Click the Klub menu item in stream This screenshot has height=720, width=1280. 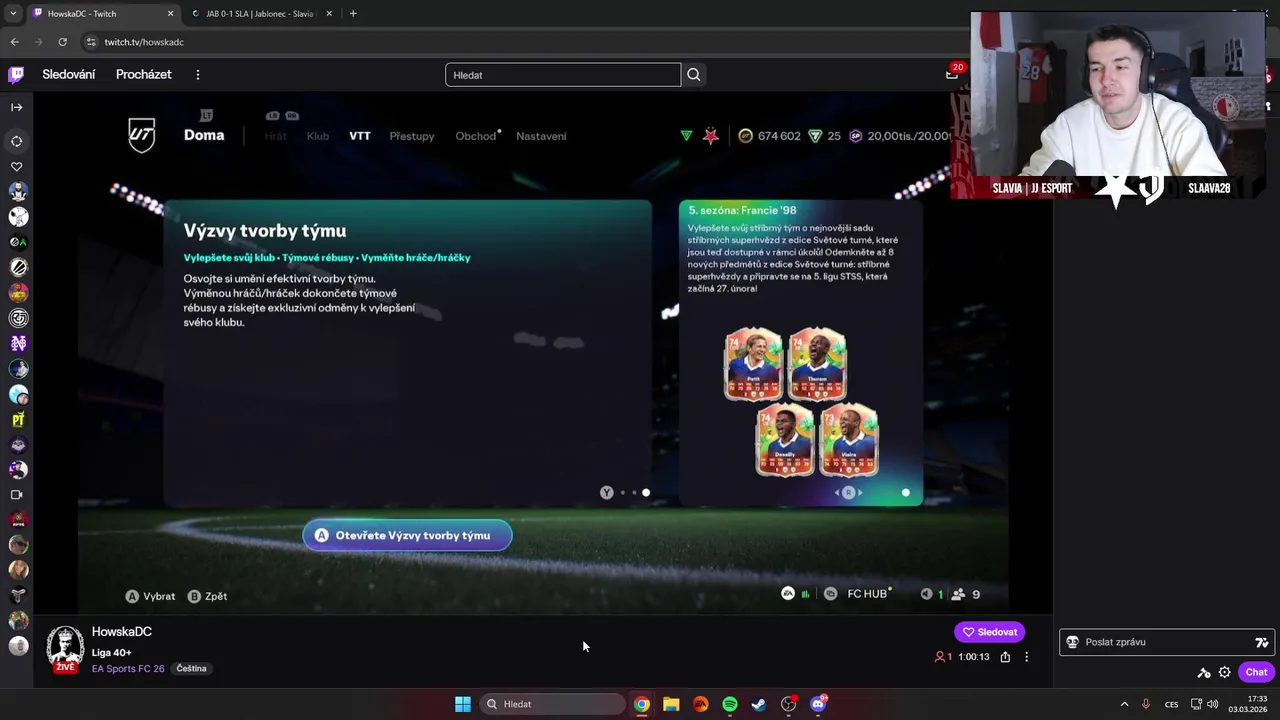click(x=318, y=136)
